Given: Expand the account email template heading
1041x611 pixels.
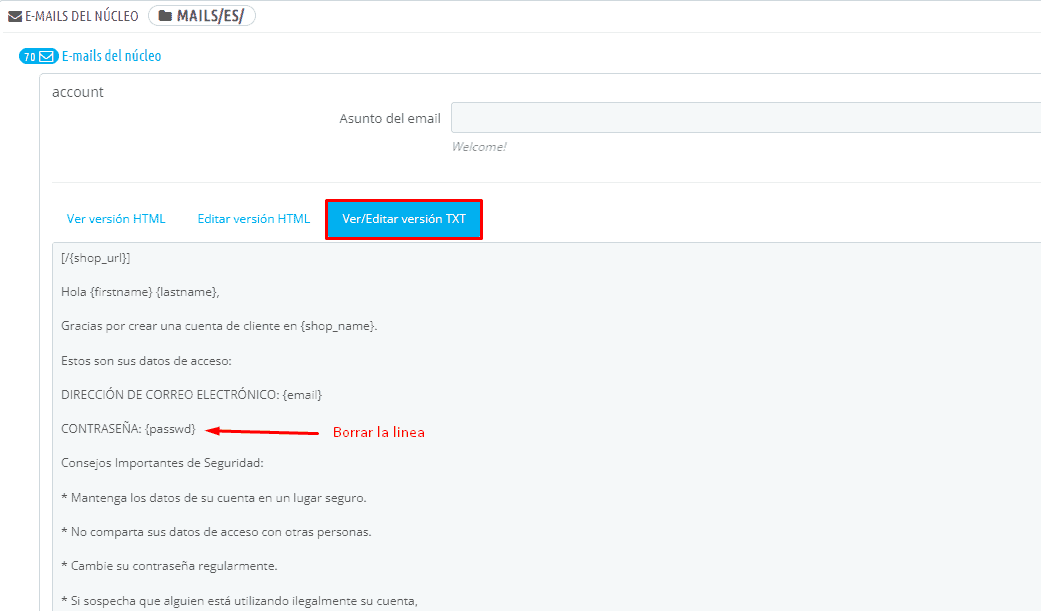Looking at the screenshot, I should (78, 92).
